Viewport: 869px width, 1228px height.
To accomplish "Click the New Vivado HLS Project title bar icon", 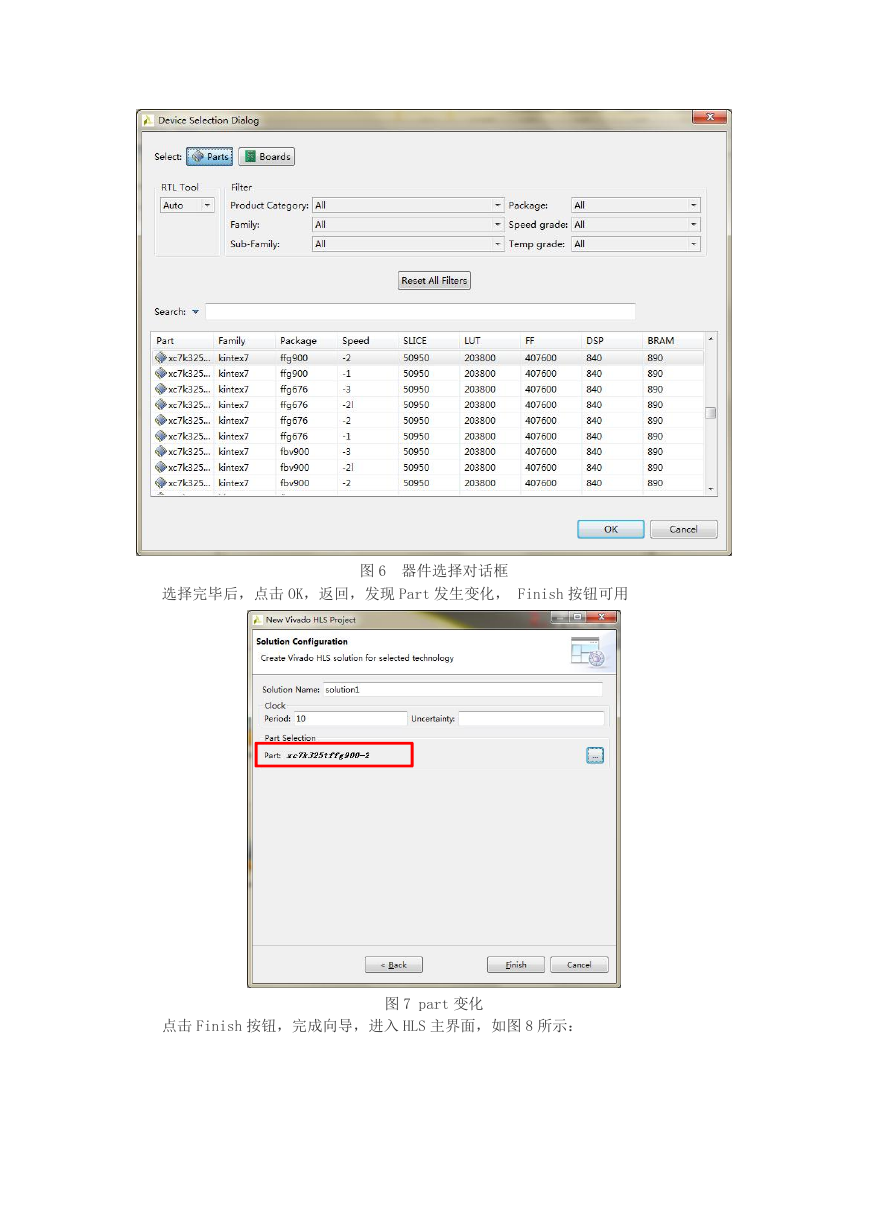I will [x=257, y=620].
